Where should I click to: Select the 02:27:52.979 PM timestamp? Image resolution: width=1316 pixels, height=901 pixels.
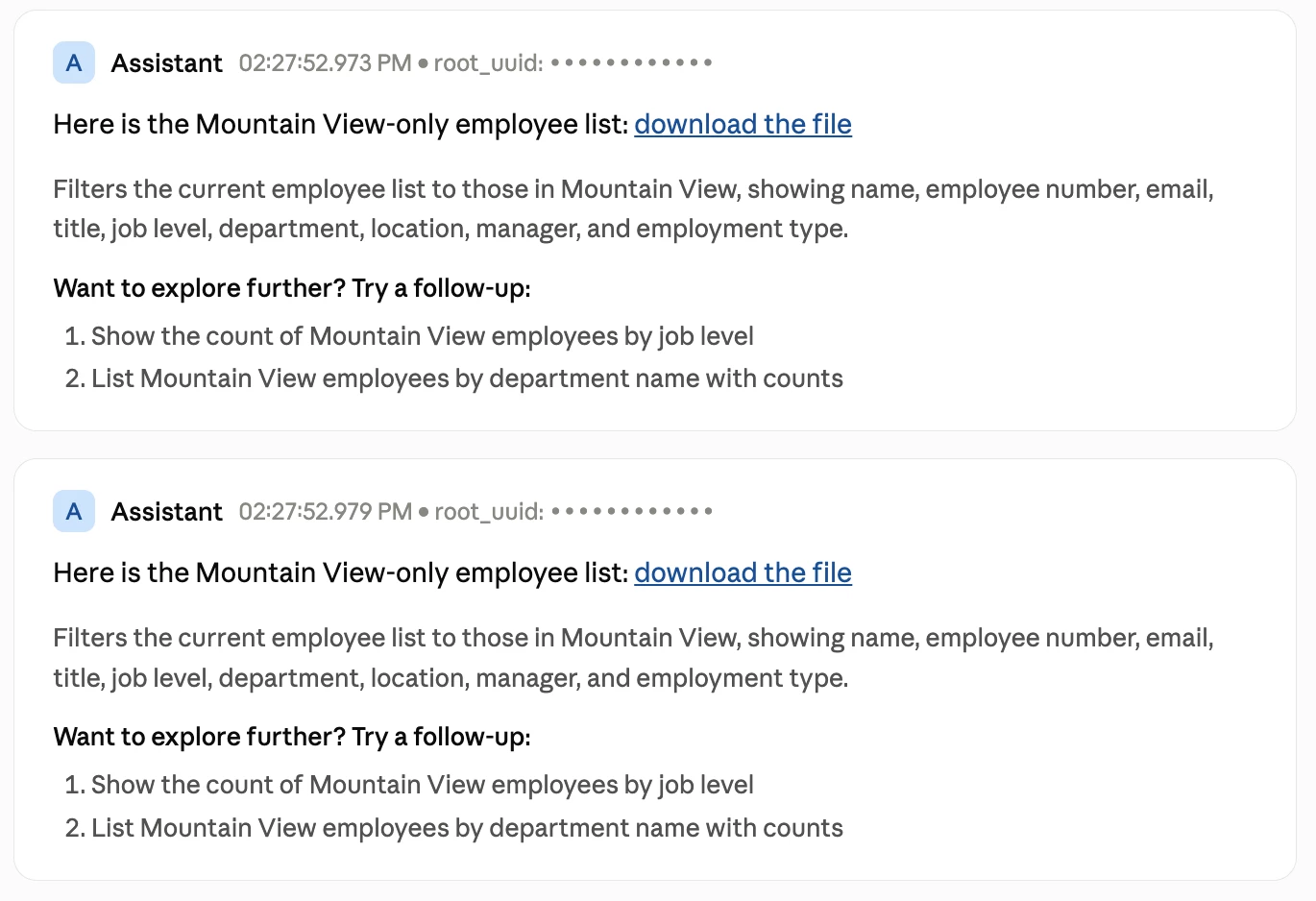tap(325, 512)
